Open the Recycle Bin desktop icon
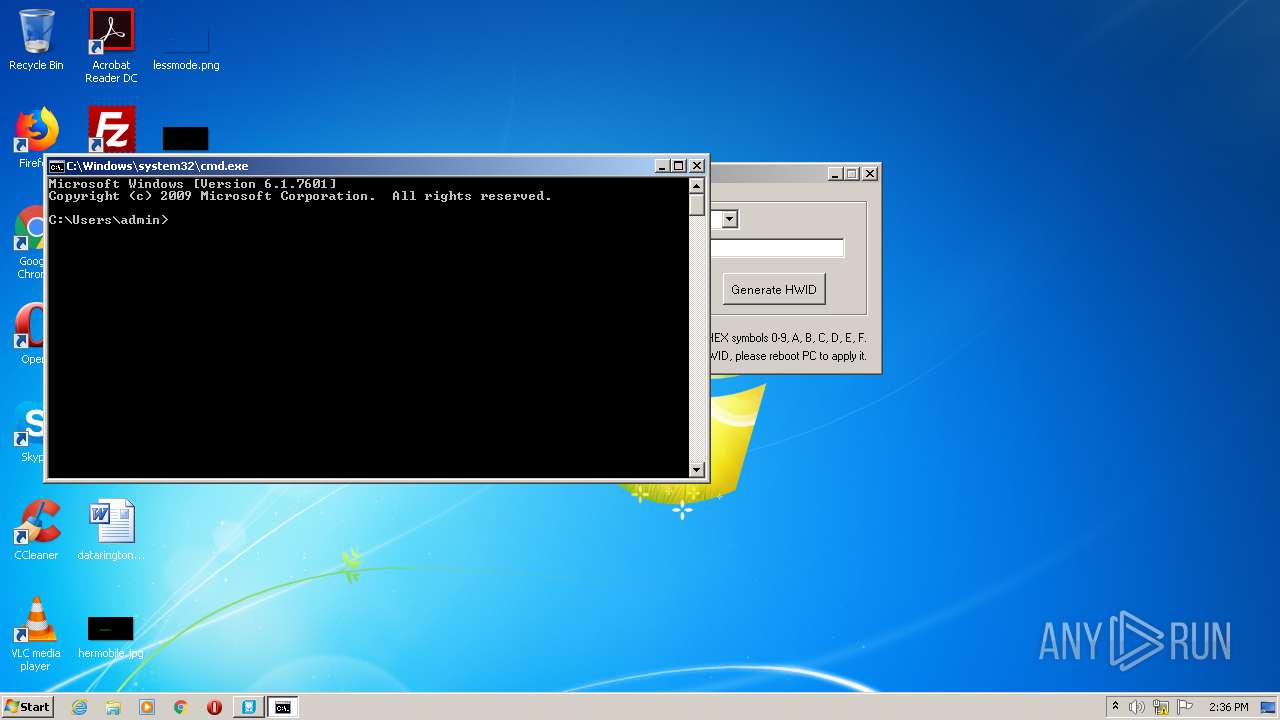 (36, 40)
